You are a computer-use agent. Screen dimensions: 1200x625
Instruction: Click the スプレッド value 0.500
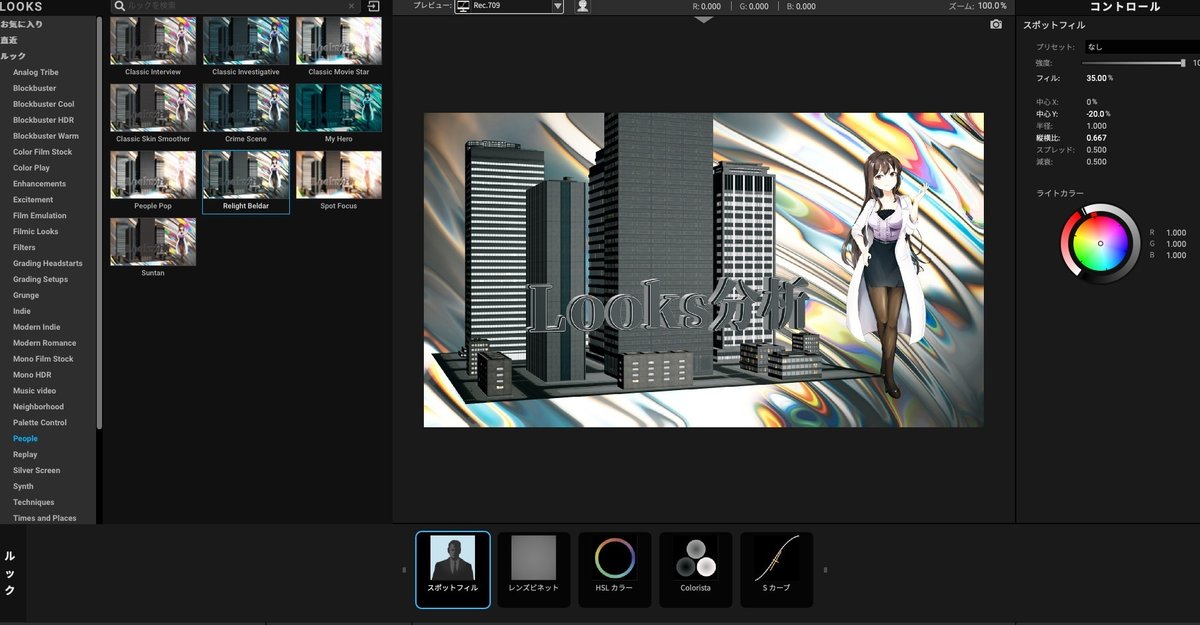(x=1096, y=150)
